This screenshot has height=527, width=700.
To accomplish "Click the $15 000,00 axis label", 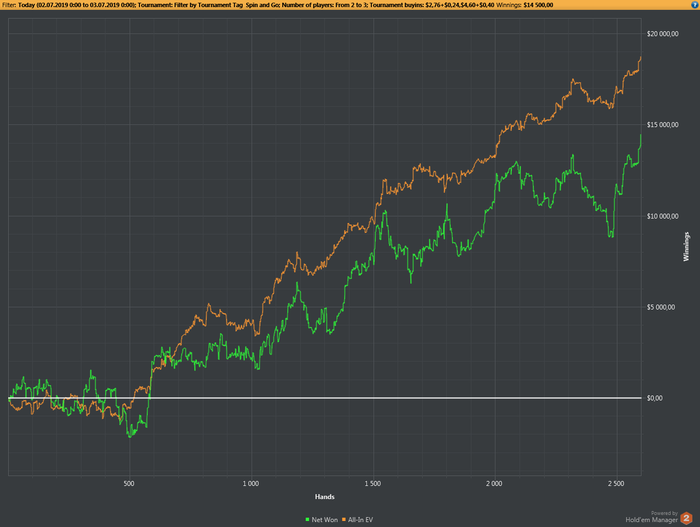I will (662, 125).
